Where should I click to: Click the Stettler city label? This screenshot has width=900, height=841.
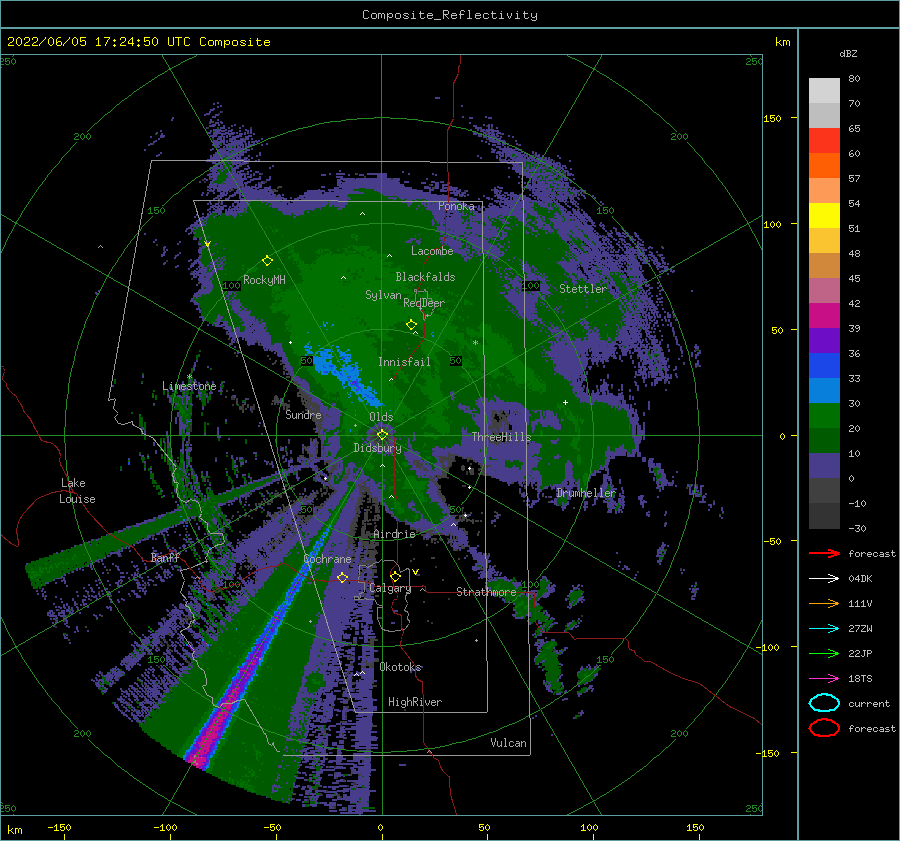click(583, 289)
